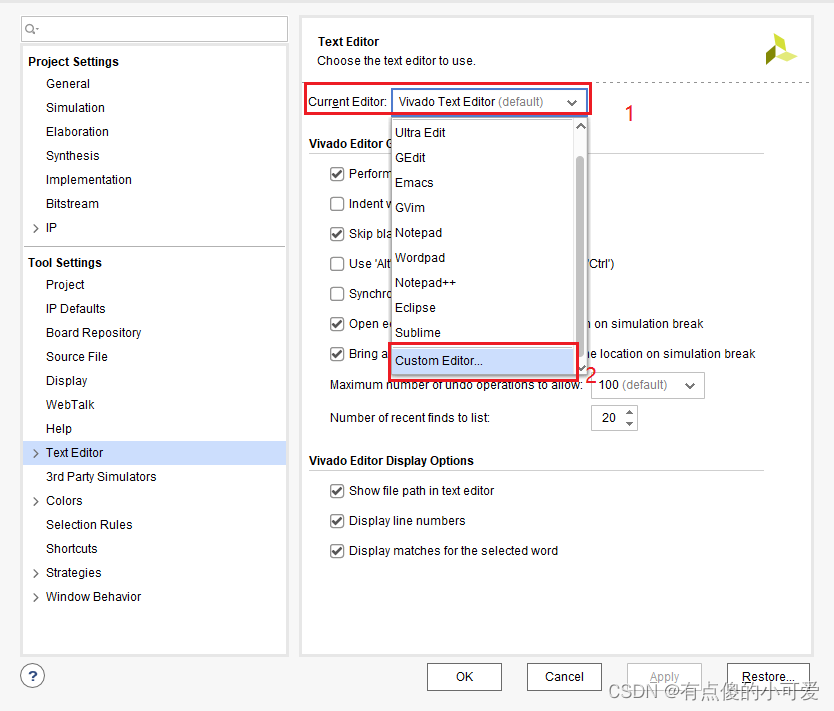Uncheck Show file path in text editor
Image resolution: width=834 pixels, height=711 pixels.
pyautogui.click(x=337, y=491)
